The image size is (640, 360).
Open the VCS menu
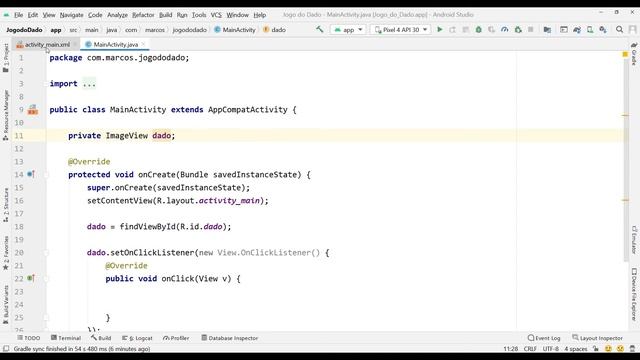click(216, 15)
